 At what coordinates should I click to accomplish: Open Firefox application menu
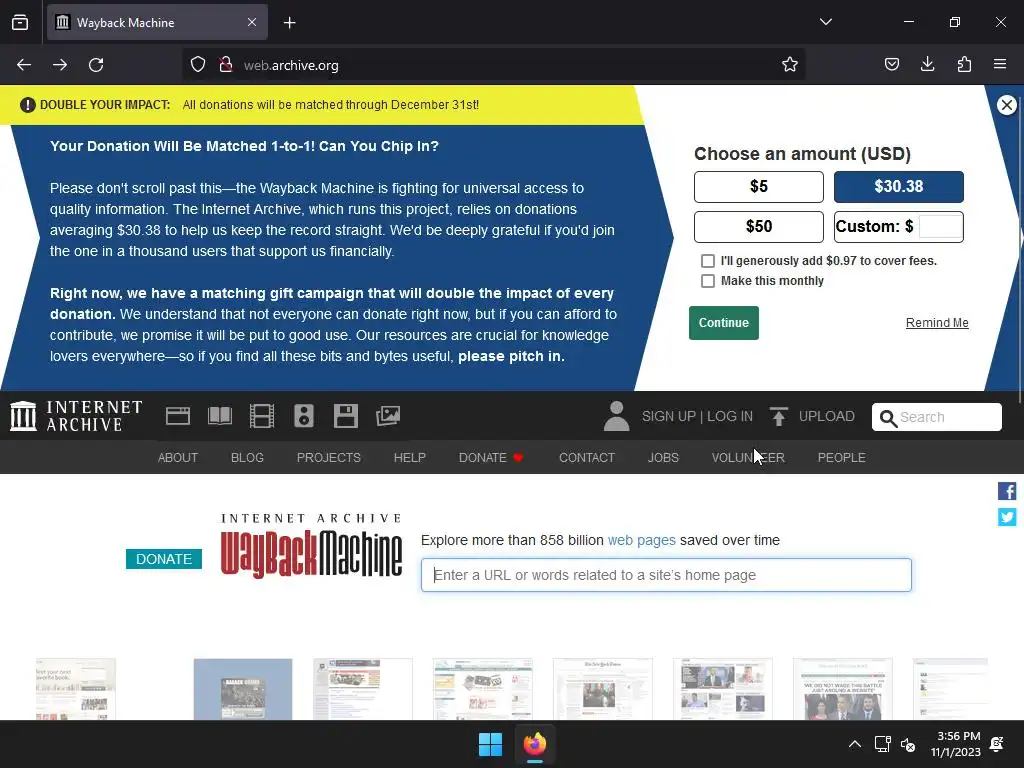coord(1000,65)
